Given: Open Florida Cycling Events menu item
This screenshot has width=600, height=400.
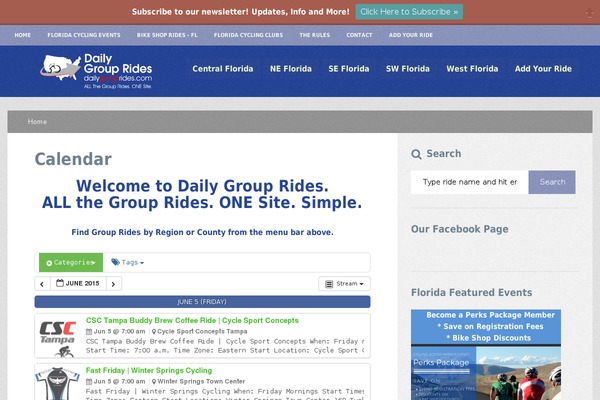Looking at the screenshot, I should pos(84,35).
